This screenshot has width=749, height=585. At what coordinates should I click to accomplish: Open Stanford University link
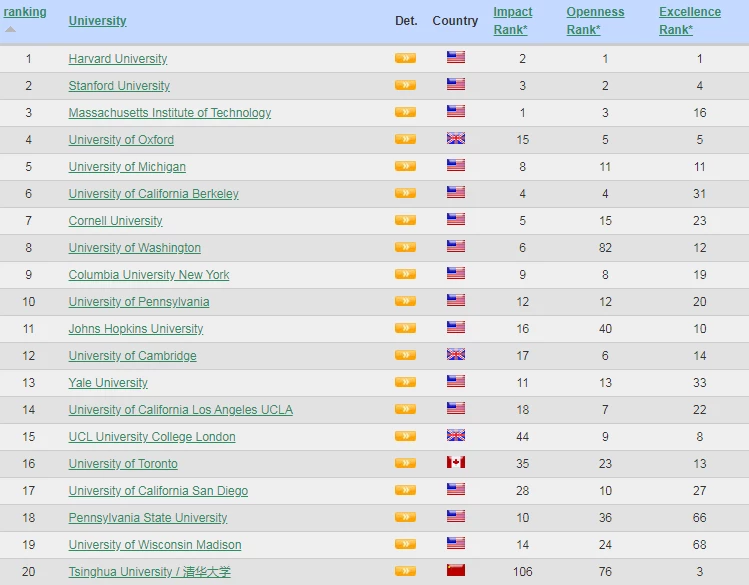coord(119,85)
